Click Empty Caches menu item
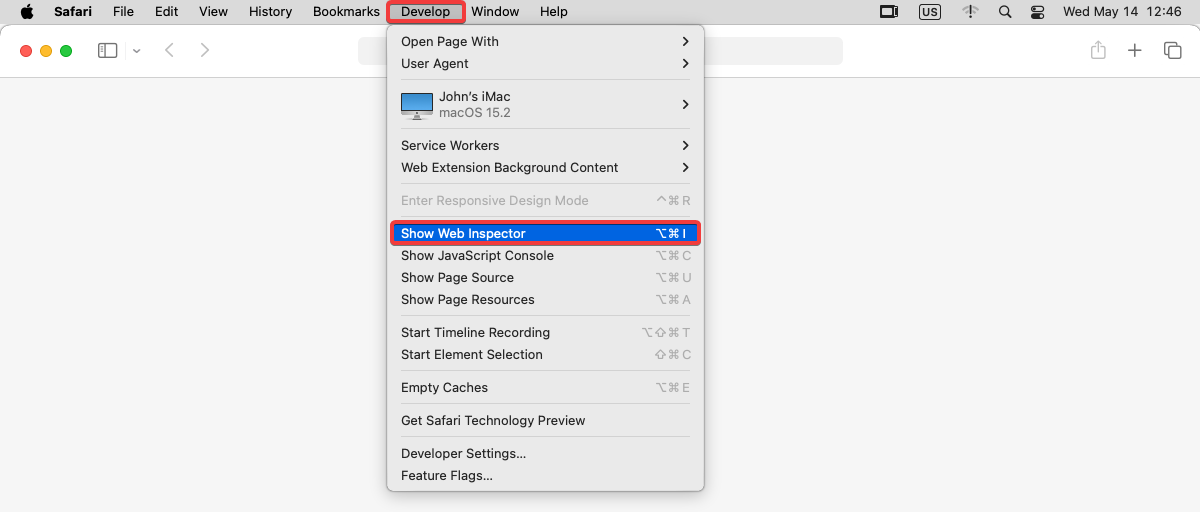This screenshot has height=512, width=1200. tap(545, 388)
